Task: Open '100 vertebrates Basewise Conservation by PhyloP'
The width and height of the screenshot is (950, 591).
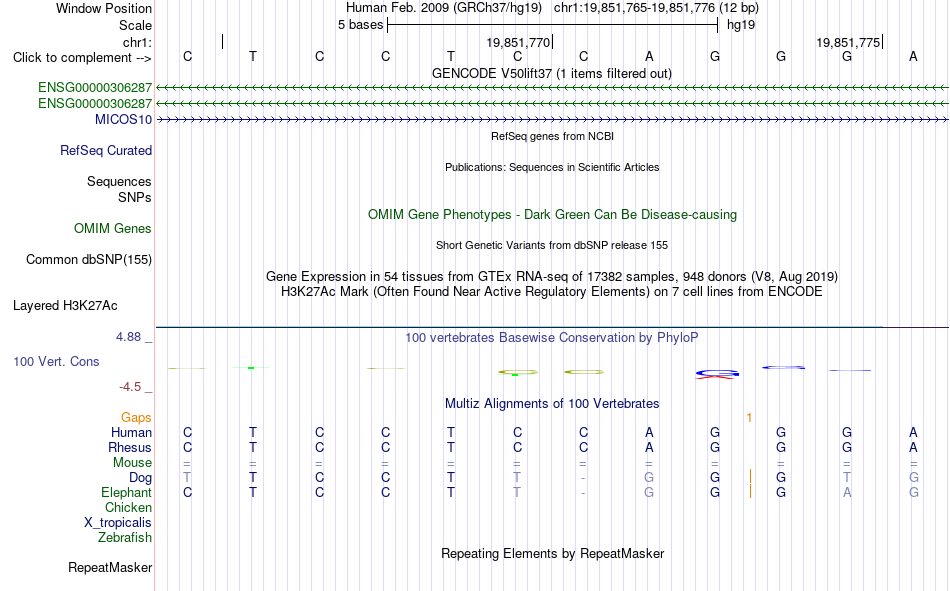Action: point(552,338)
